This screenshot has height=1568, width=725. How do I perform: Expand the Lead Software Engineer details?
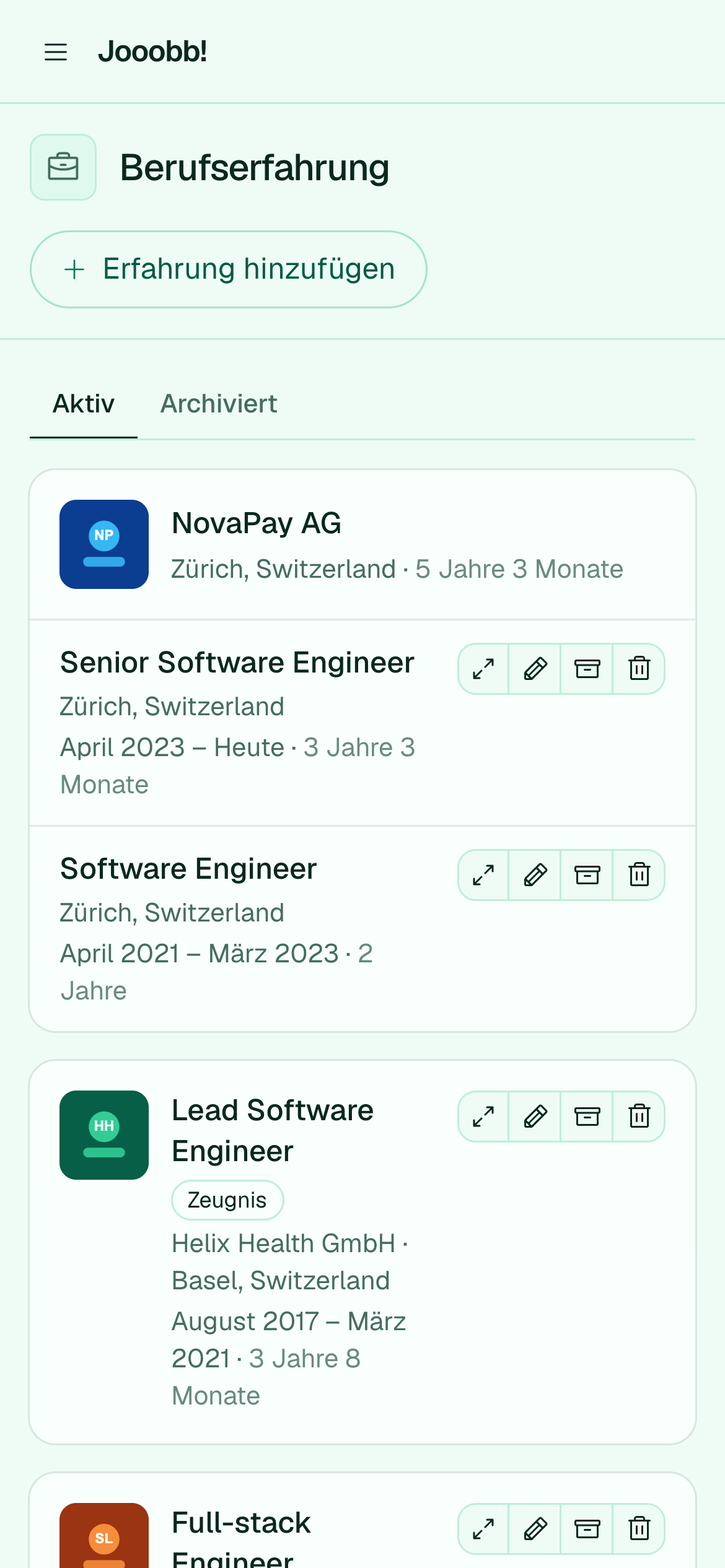483,1117
